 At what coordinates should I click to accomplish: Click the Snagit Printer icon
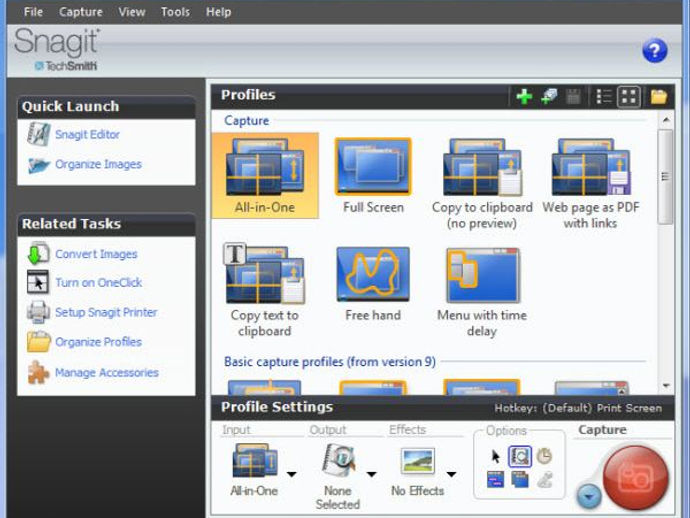point(38,312)
